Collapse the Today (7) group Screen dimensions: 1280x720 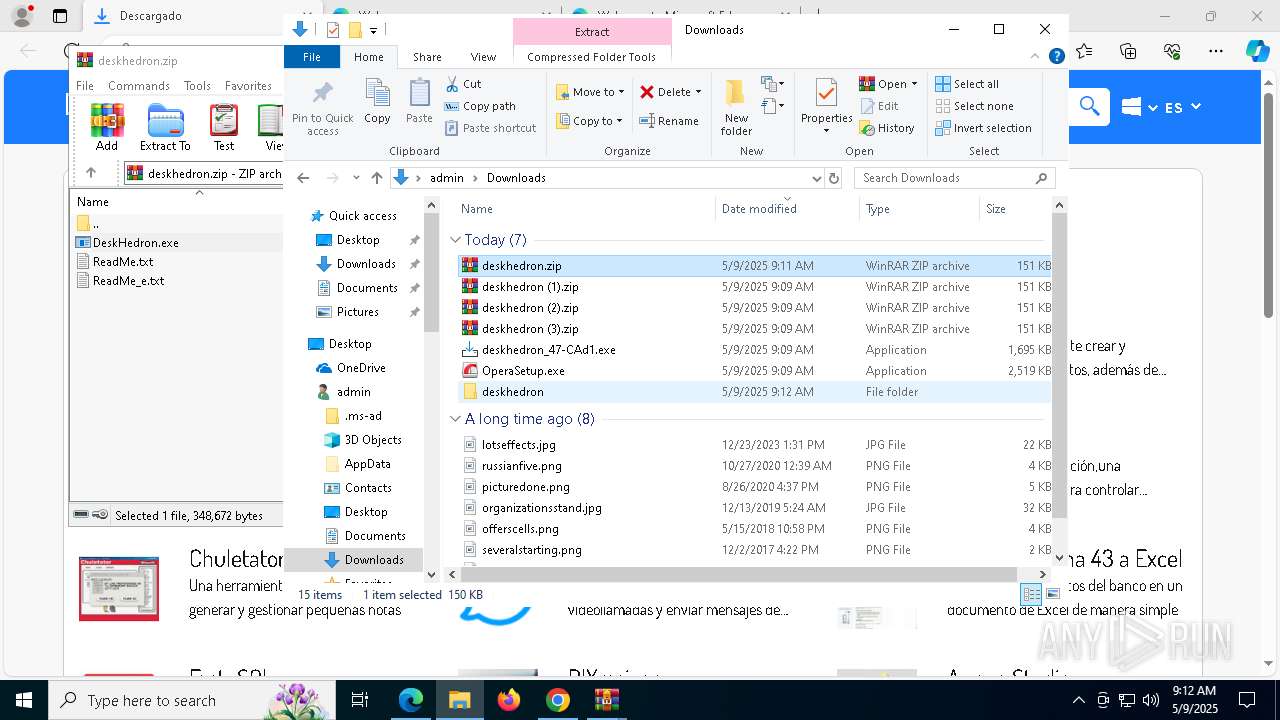[x=455, y=240]
